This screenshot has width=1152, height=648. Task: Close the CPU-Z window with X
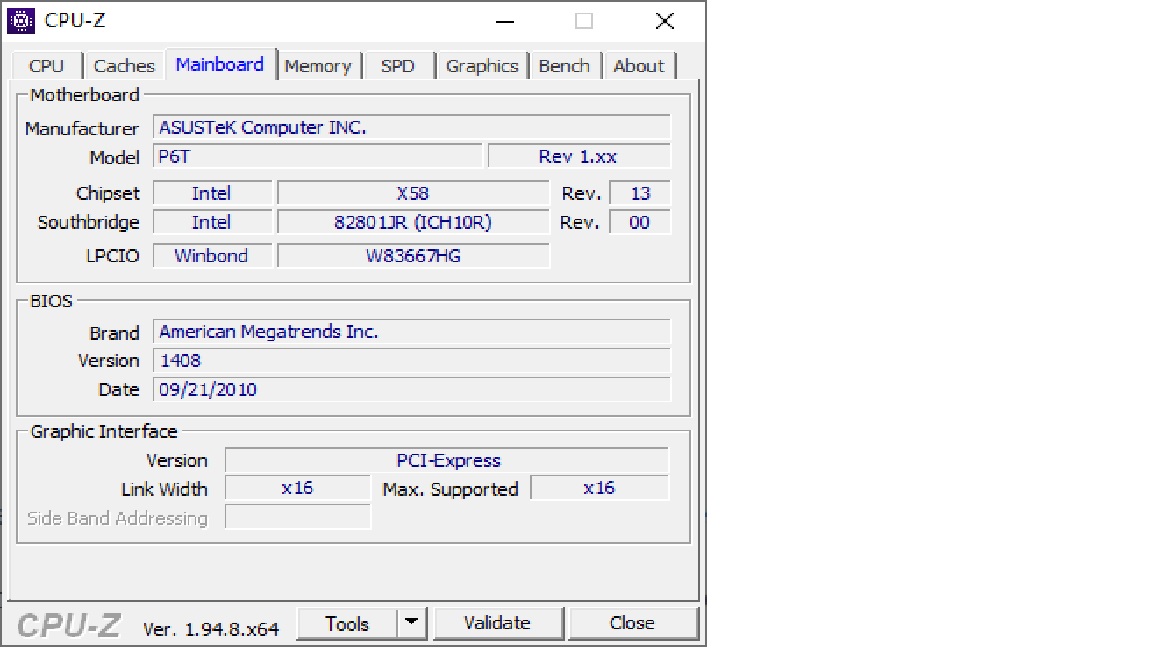tap(665, 21)
